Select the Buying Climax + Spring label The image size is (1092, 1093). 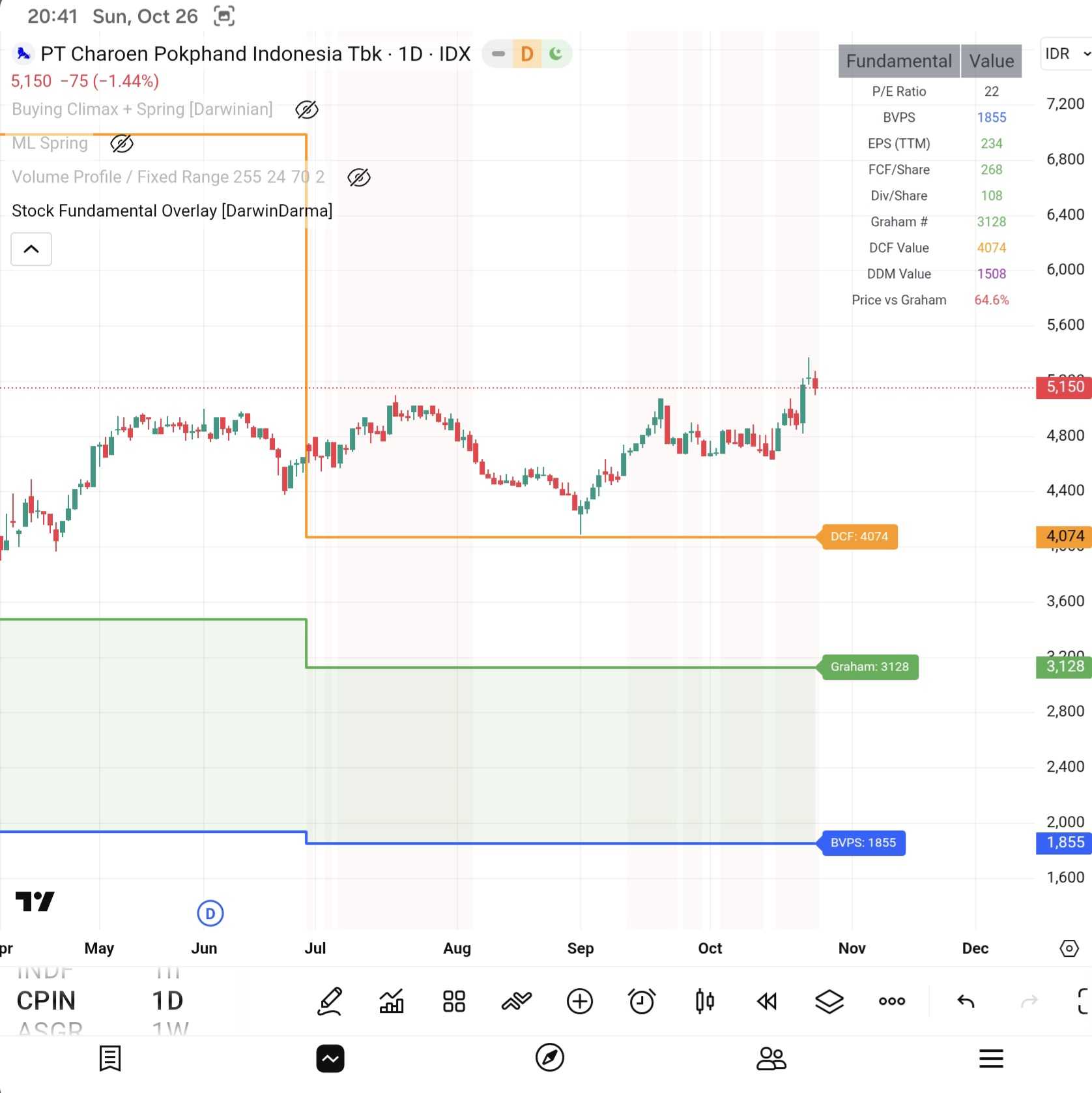[142, 109]
